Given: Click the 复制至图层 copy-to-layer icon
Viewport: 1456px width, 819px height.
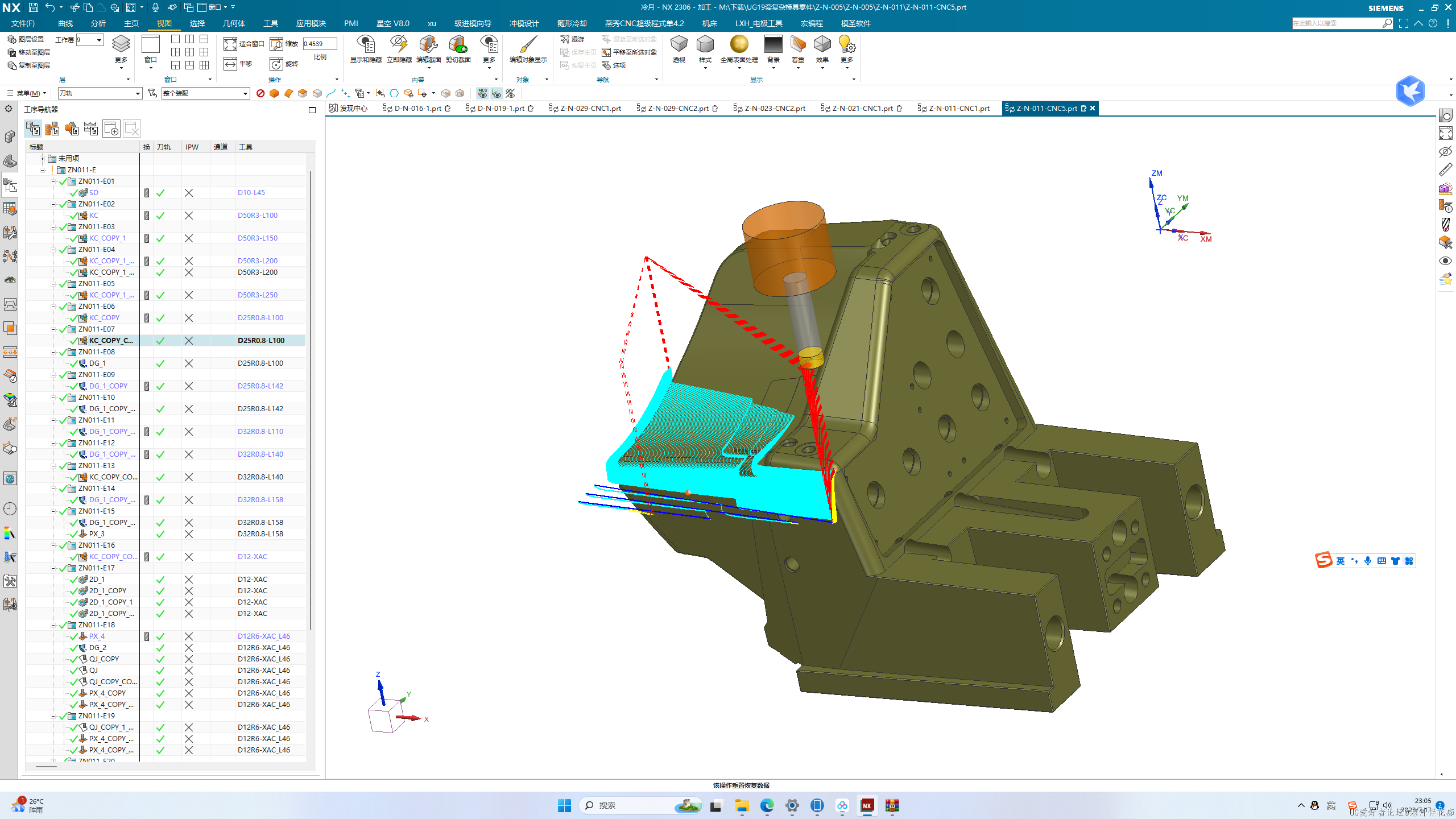Looking at the screenshot, I should coord(11,65).
